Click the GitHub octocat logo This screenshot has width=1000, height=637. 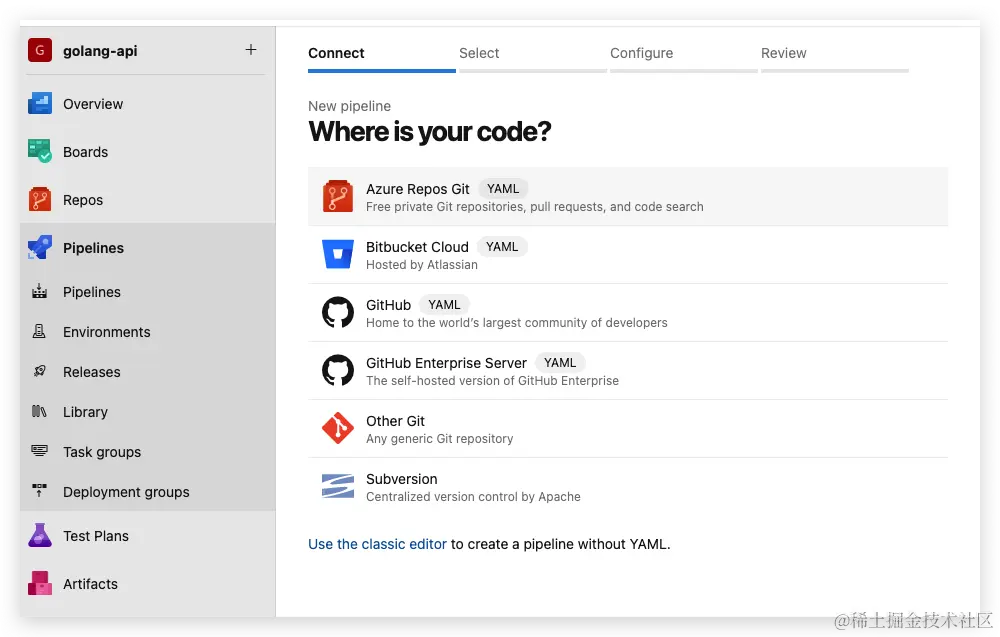pos(337,312)
